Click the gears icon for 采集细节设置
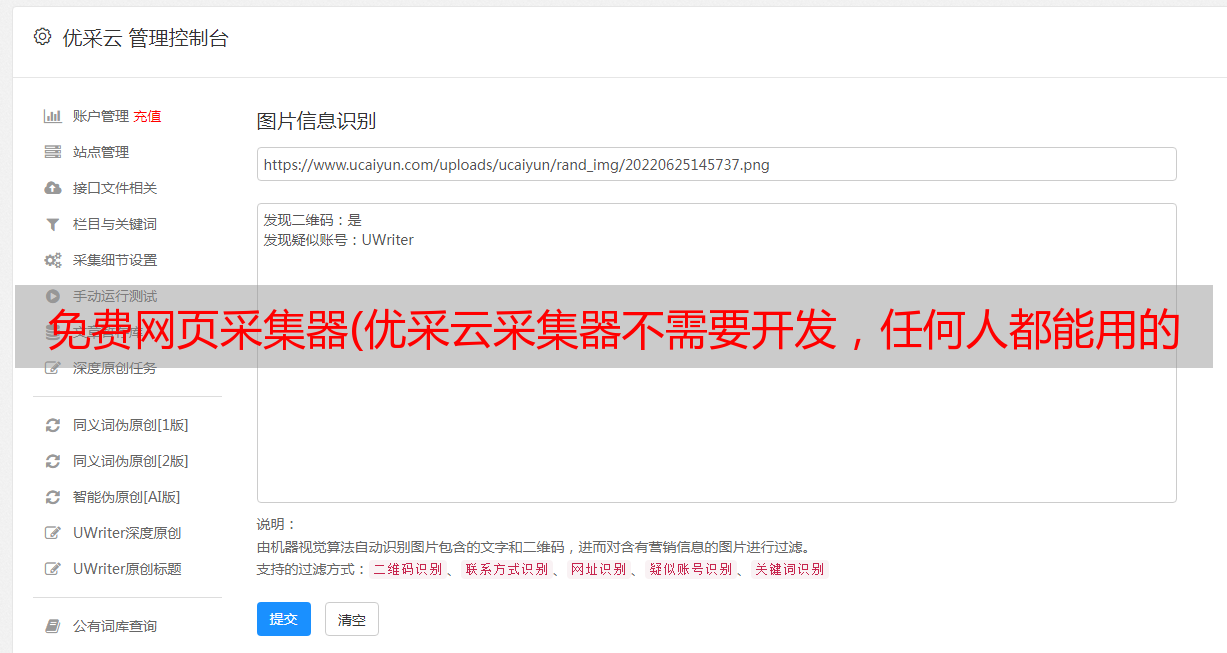The height and width of the screenshot is (653, 1227). coord(53,260)
